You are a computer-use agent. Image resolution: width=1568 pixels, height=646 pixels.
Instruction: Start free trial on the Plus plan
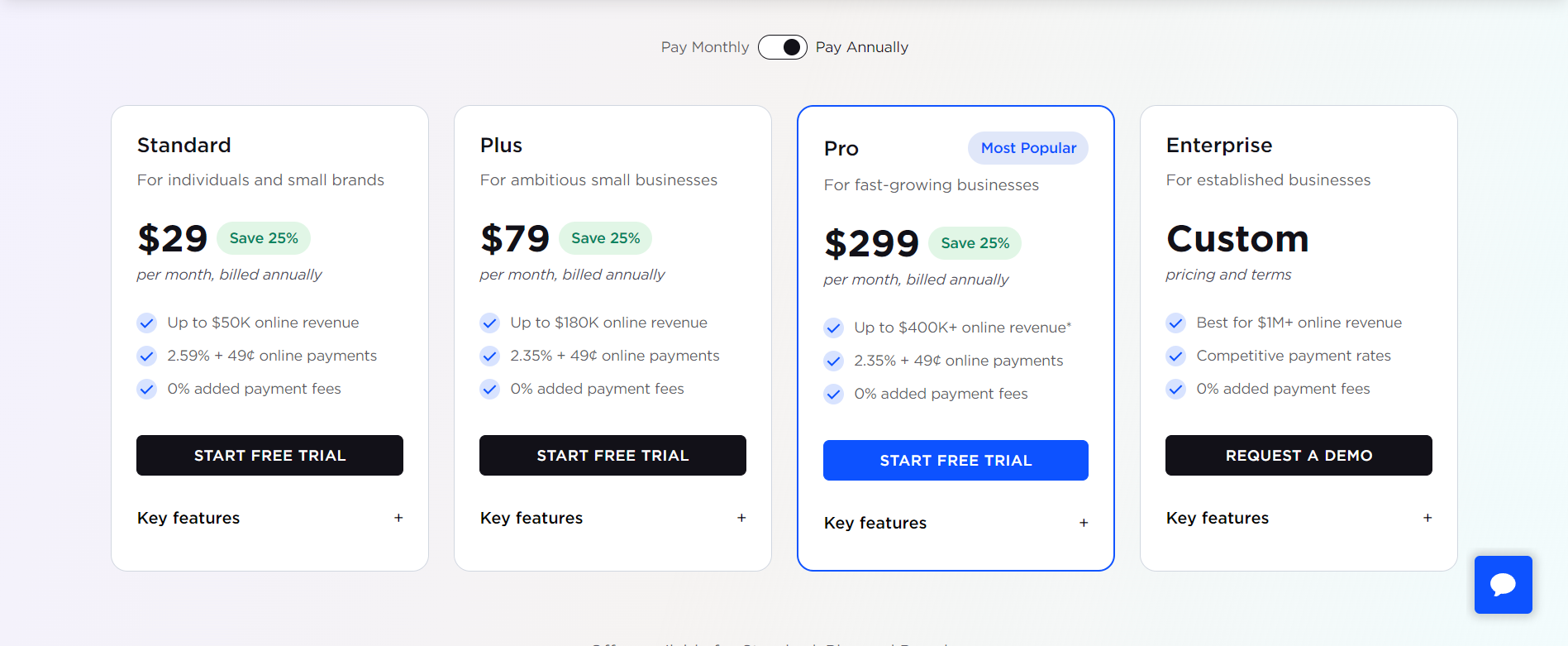612,455
